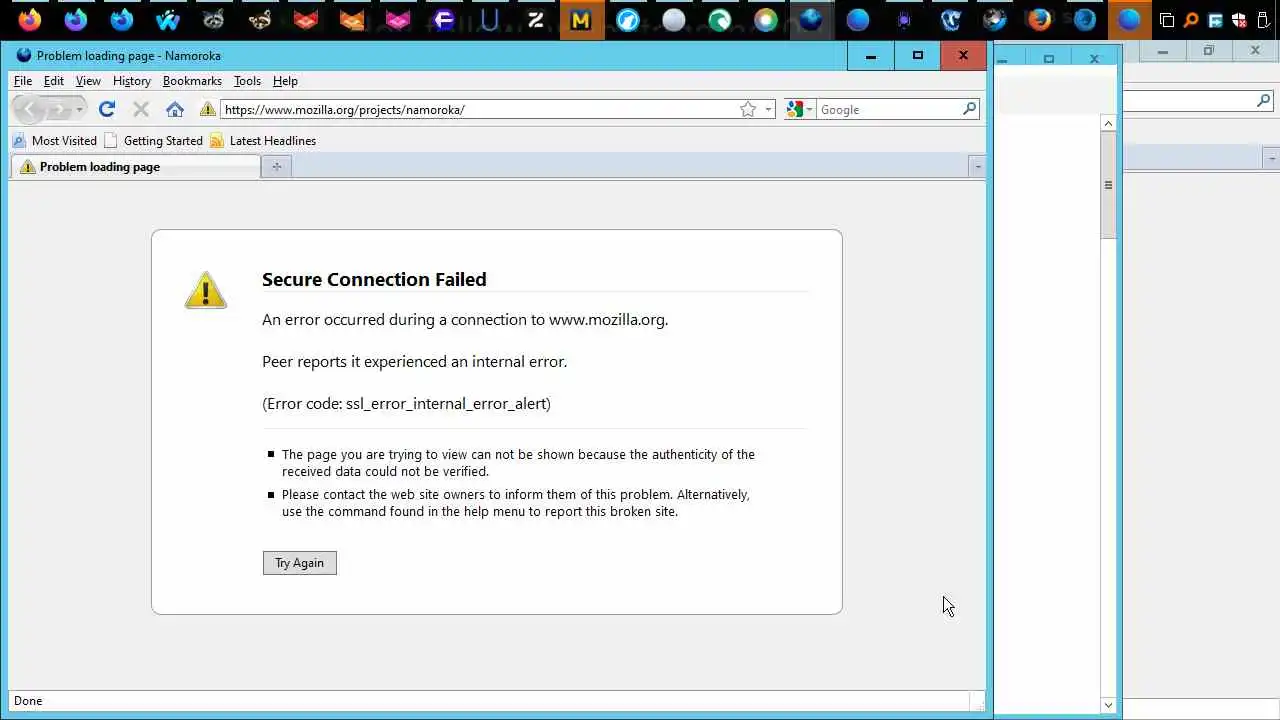Go to the Home page
The height and width of the screenshot is (720, 1280).
click(175, 109)
